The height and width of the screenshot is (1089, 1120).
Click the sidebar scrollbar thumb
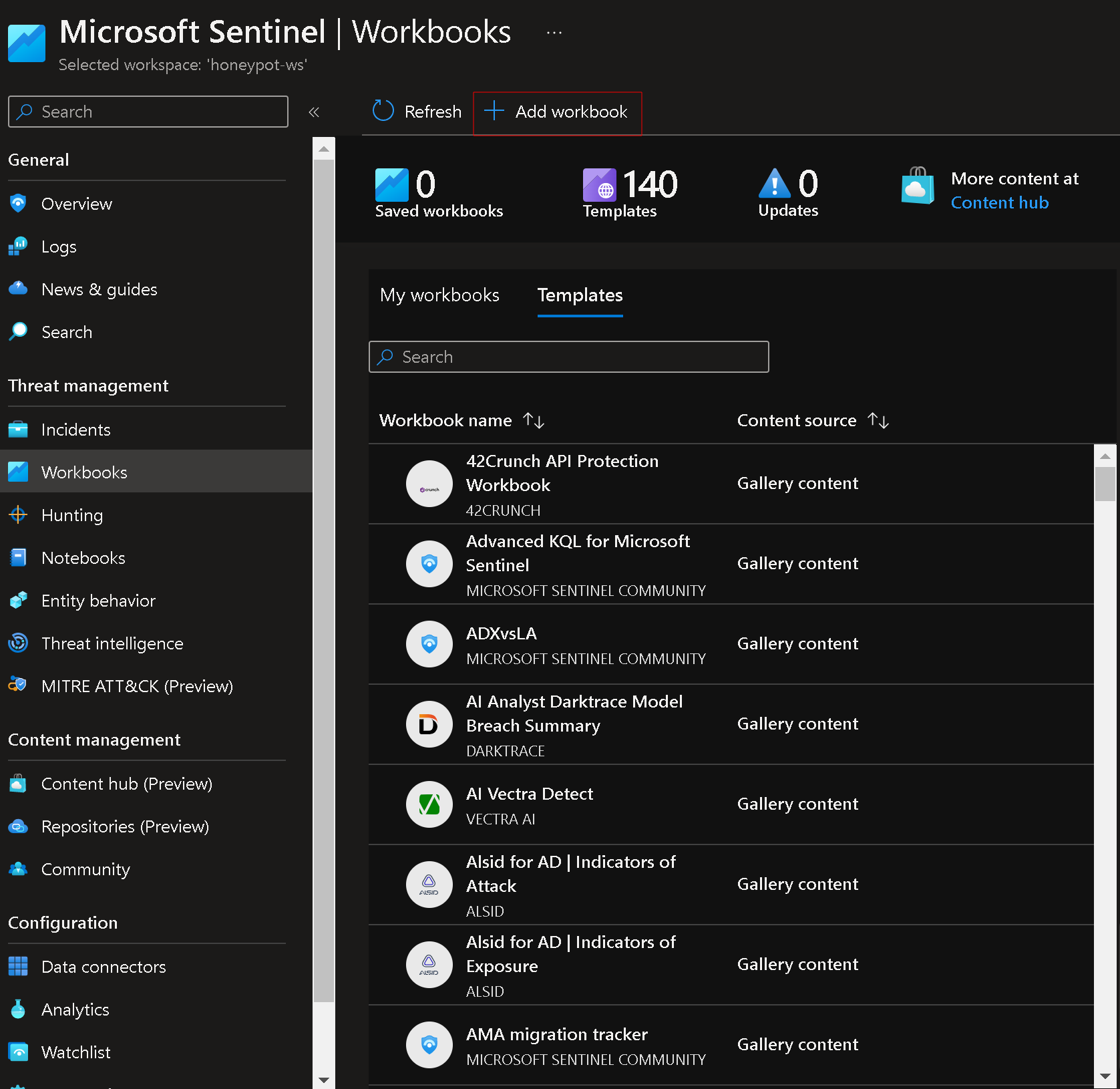[324, 581]
